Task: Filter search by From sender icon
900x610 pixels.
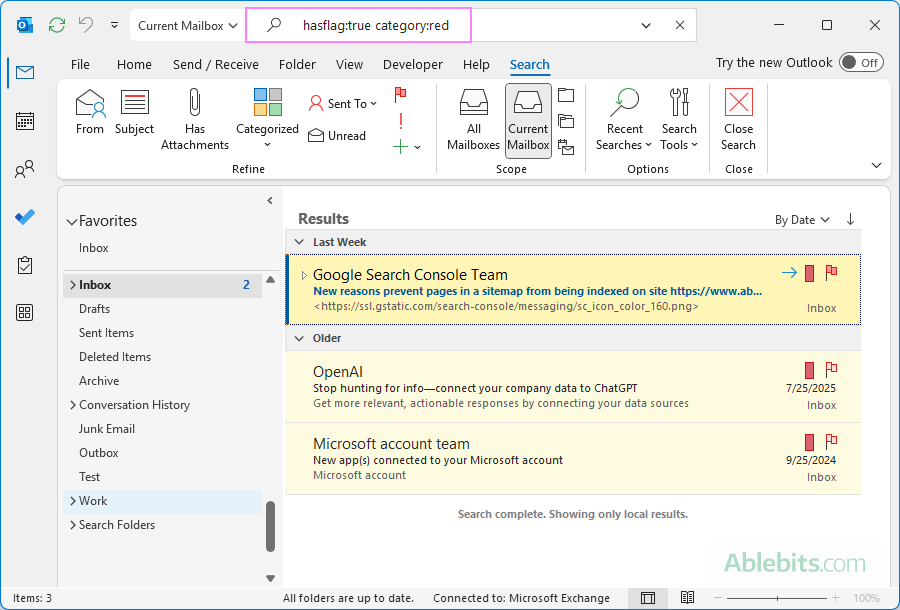Action: [90, 103]
